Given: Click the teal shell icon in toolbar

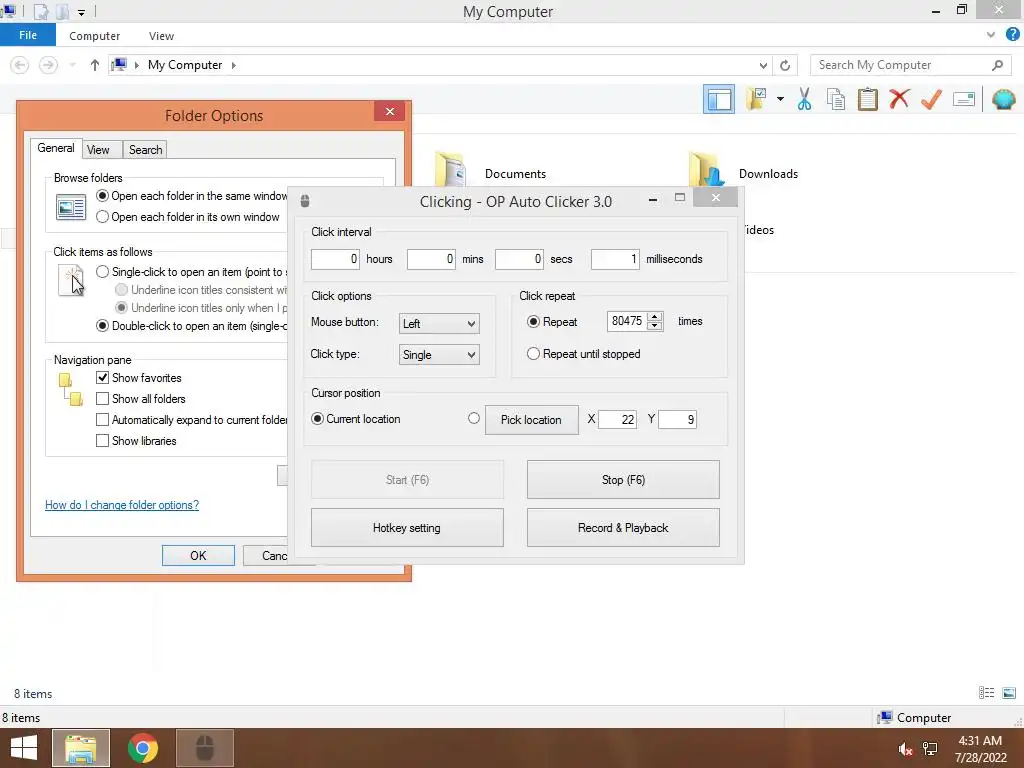Looking at the screenshot, I should 1003,99.
